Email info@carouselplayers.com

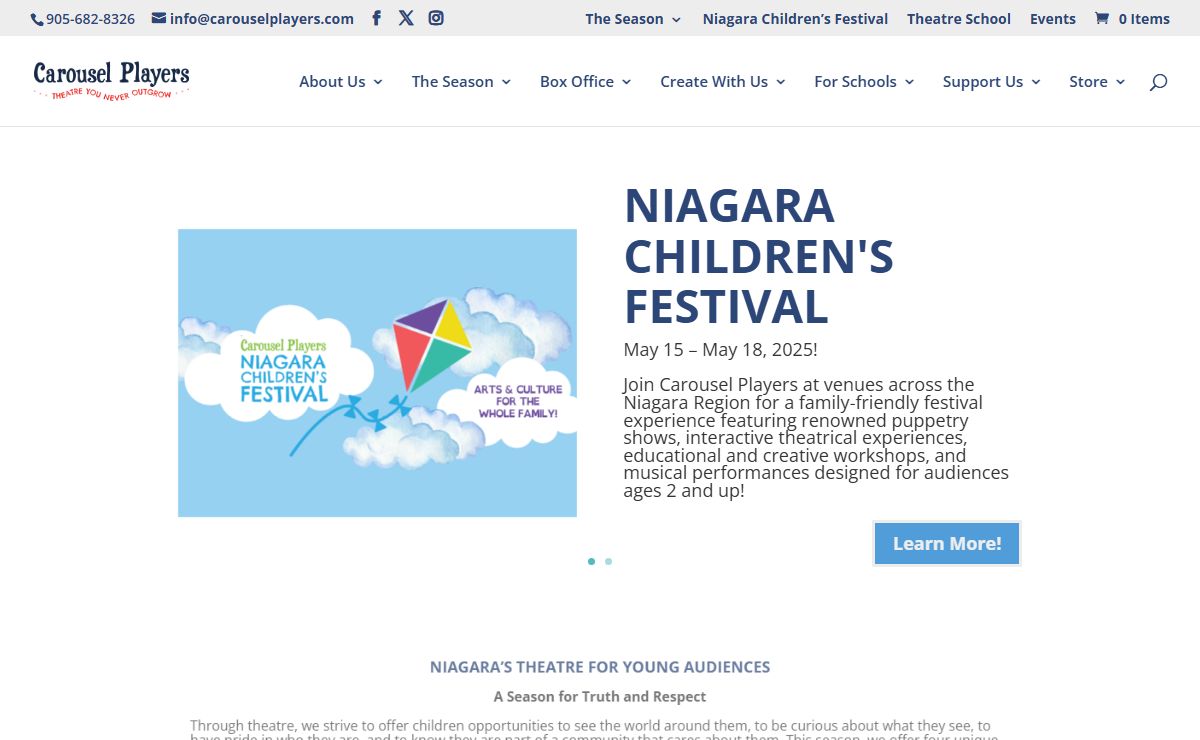[x=262, y=18]
